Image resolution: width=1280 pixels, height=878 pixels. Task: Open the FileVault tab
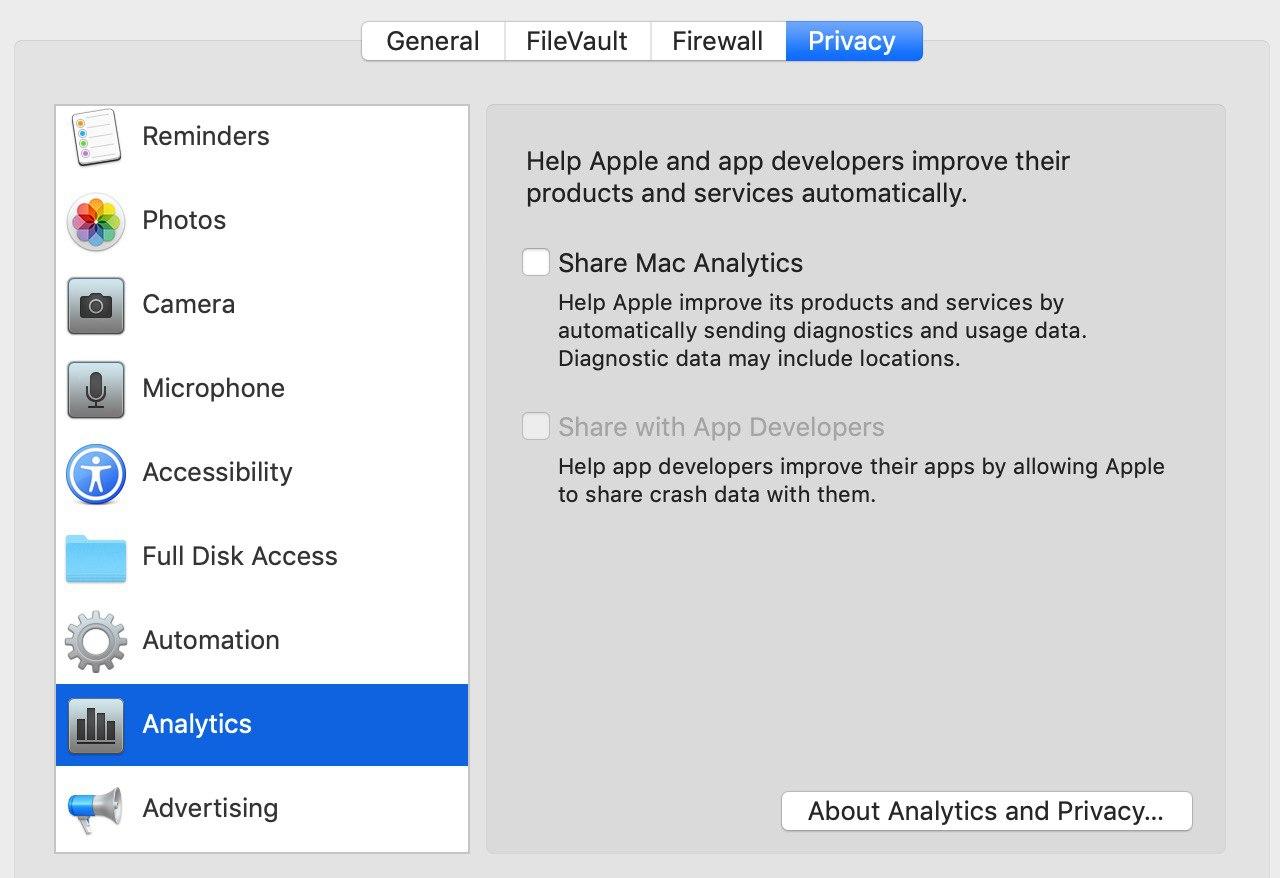[577, 41]
